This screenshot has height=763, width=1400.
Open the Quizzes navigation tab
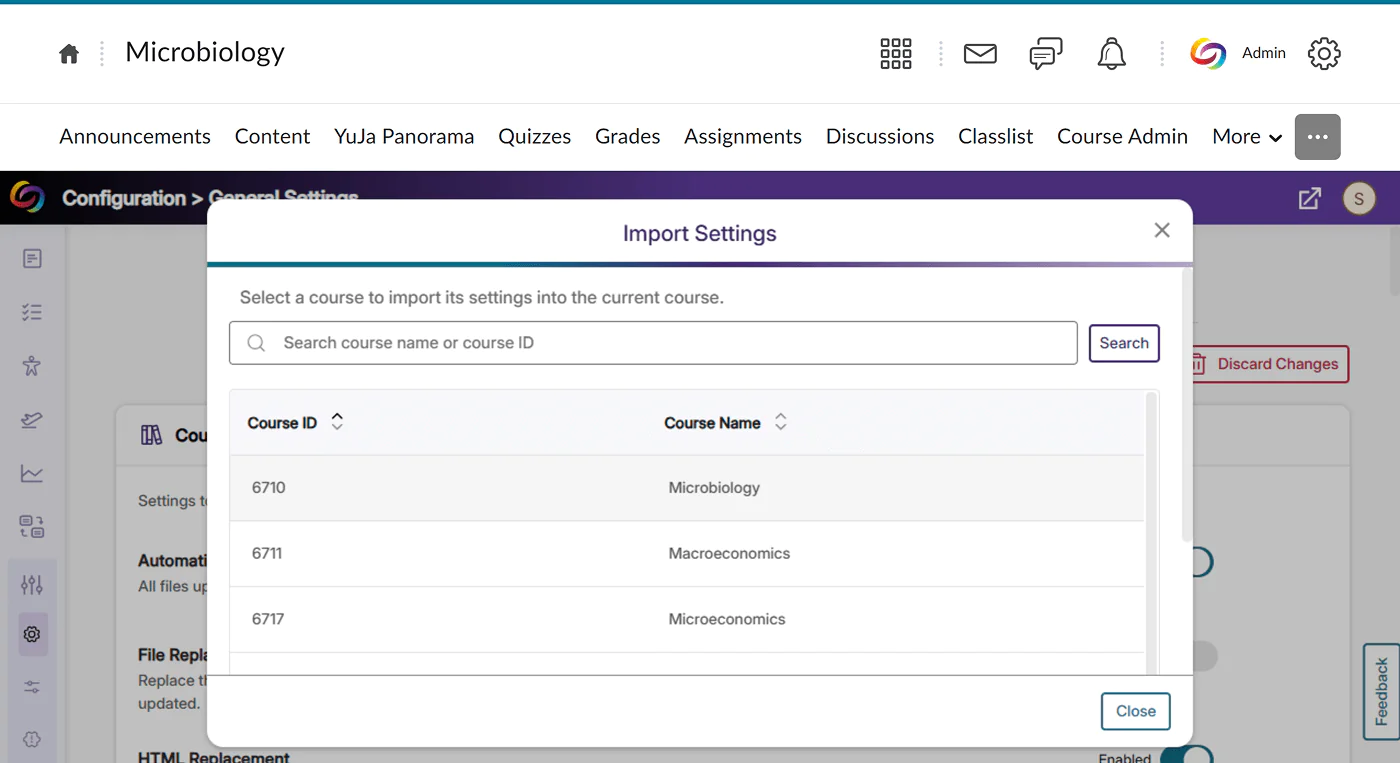pyautogui.click(x=534, y=137)
